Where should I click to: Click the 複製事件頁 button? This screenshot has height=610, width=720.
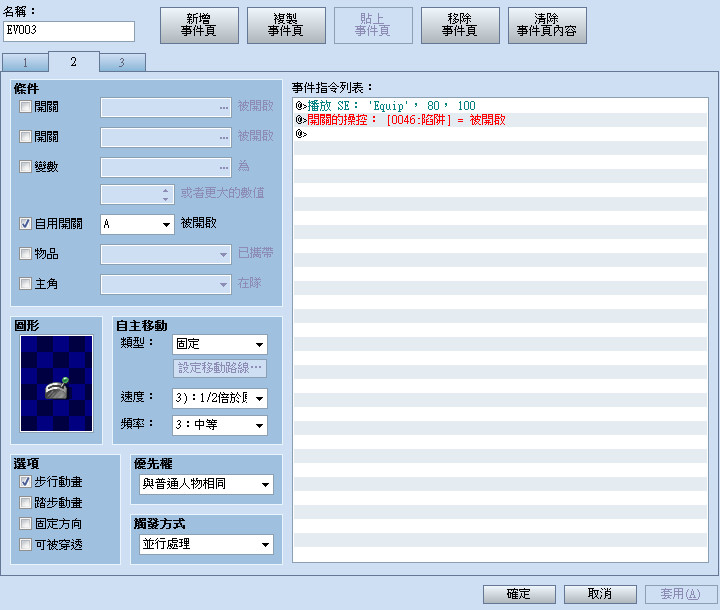click(x=286, y=25)
